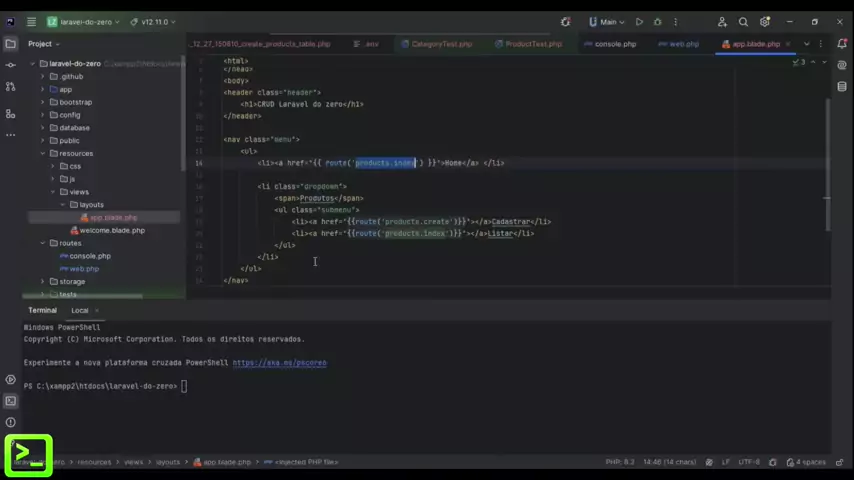Open welcome.blade.php in project tree

pos(112,230)
